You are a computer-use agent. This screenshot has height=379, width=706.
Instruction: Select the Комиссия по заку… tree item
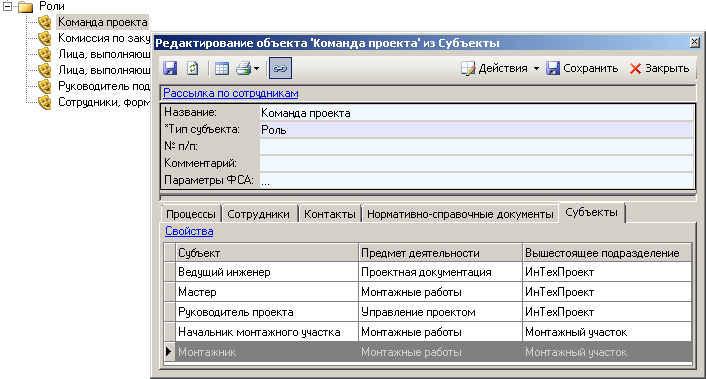[x=104, y=38]
